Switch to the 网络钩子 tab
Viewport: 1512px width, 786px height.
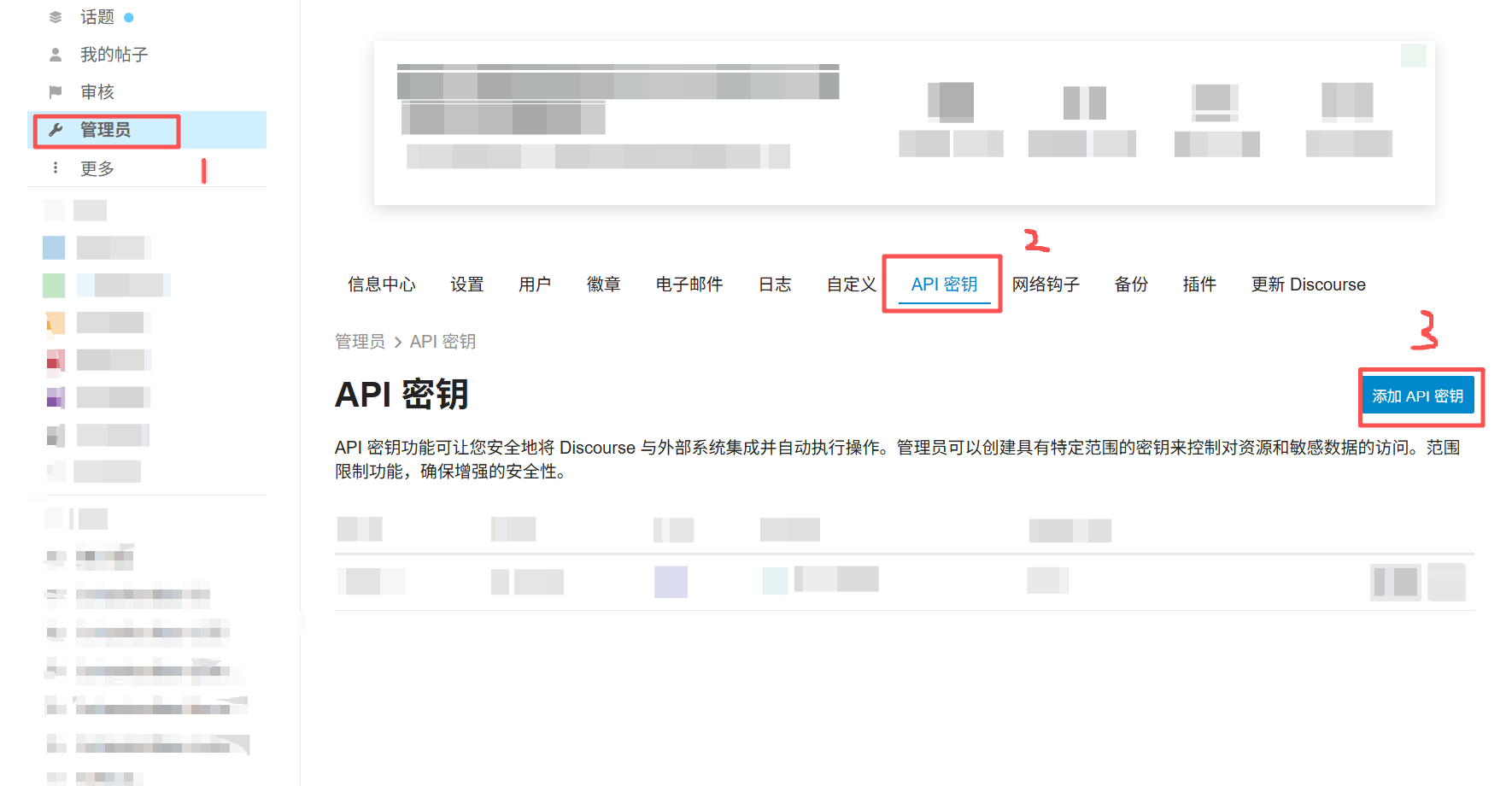pos(1046,284)
